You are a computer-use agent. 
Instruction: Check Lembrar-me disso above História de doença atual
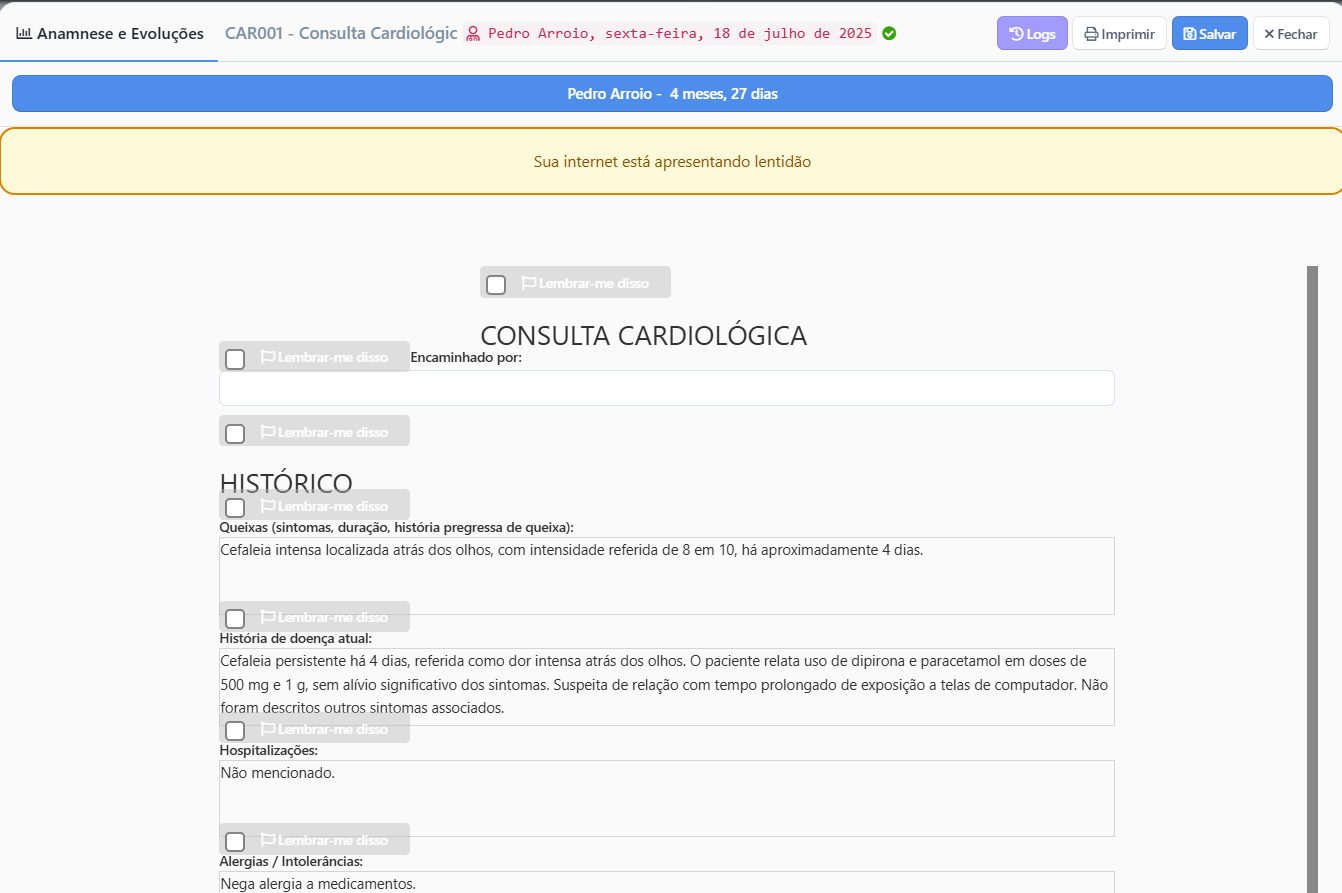(235, 619)
